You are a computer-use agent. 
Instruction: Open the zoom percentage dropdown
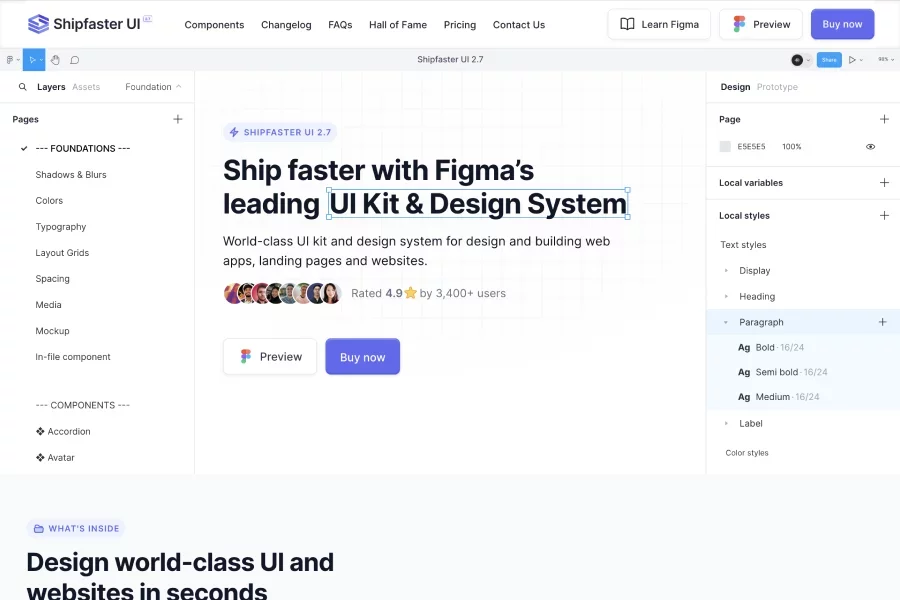[x=885, y=60]
